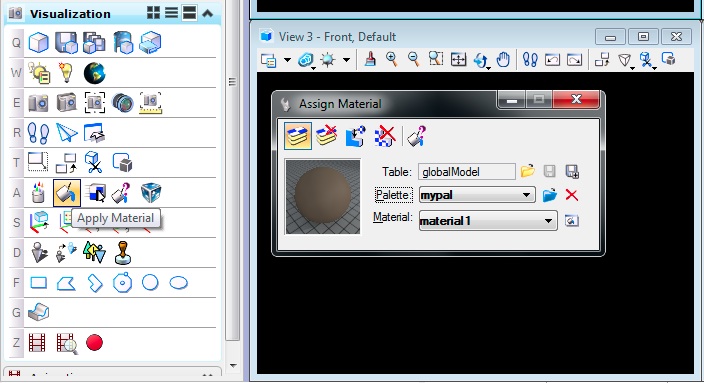Click the task panel scroll down arrow

click(x=233, y=365)
